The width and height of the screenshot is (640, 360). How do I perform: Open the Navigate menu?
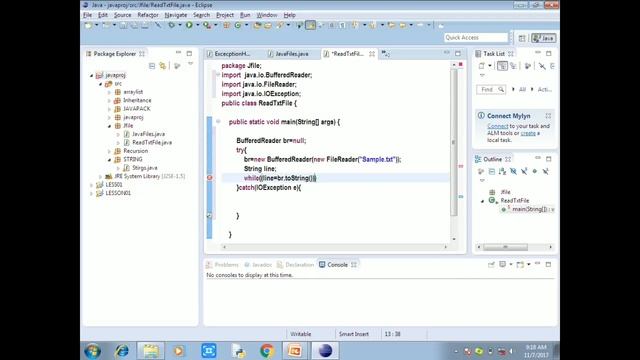click(x=176, y=15)
